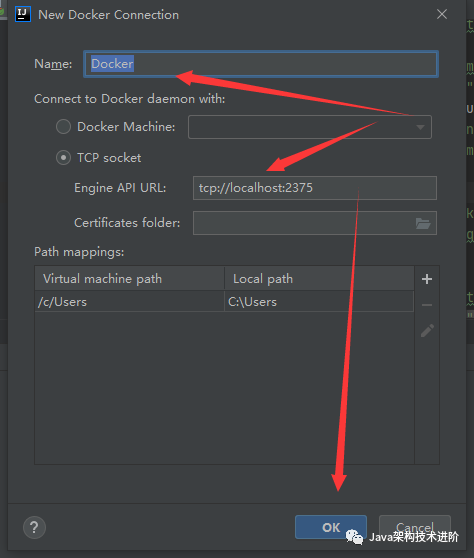This screenshot has width=474, height=558.
Task: Select the TCP socket radio button
Action: coord(63,158)
